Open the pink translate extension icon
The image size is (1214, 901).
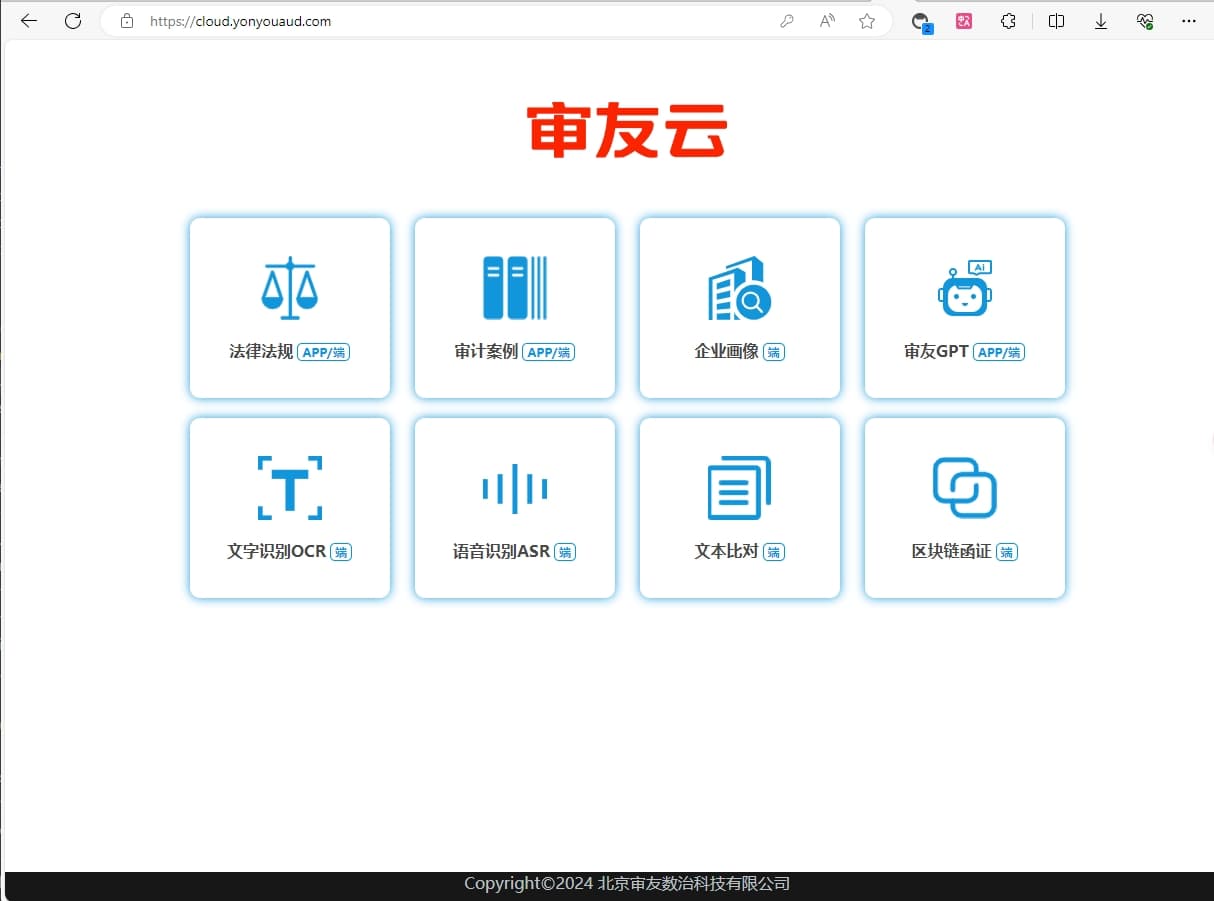coord(963,21)
